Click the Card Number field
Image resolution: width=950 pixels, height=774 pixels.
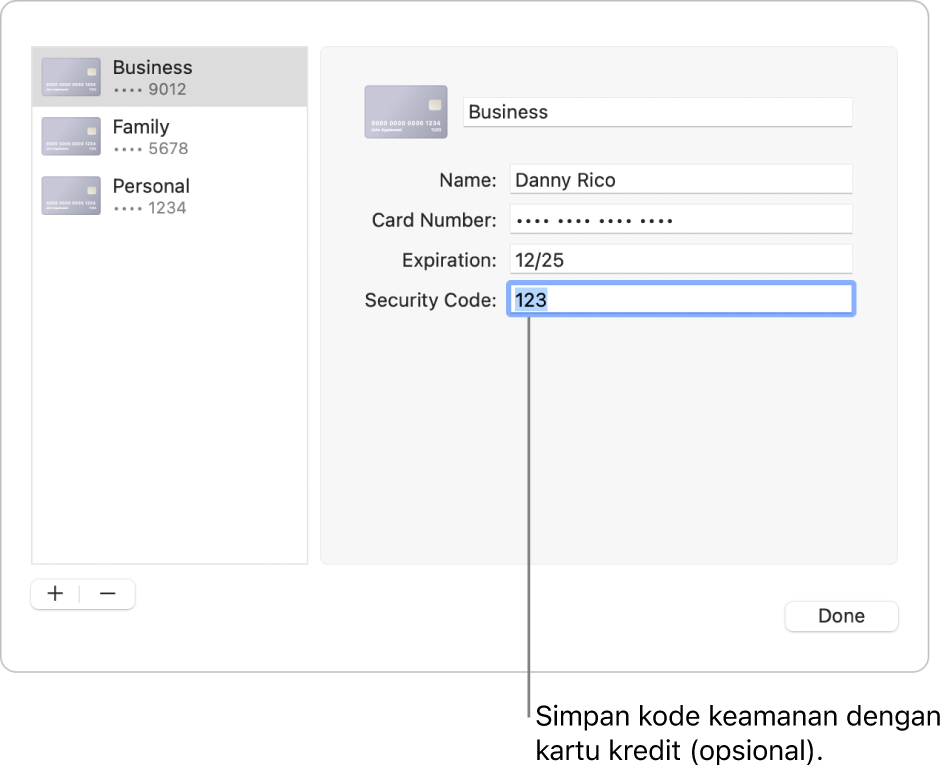(681, 219)
